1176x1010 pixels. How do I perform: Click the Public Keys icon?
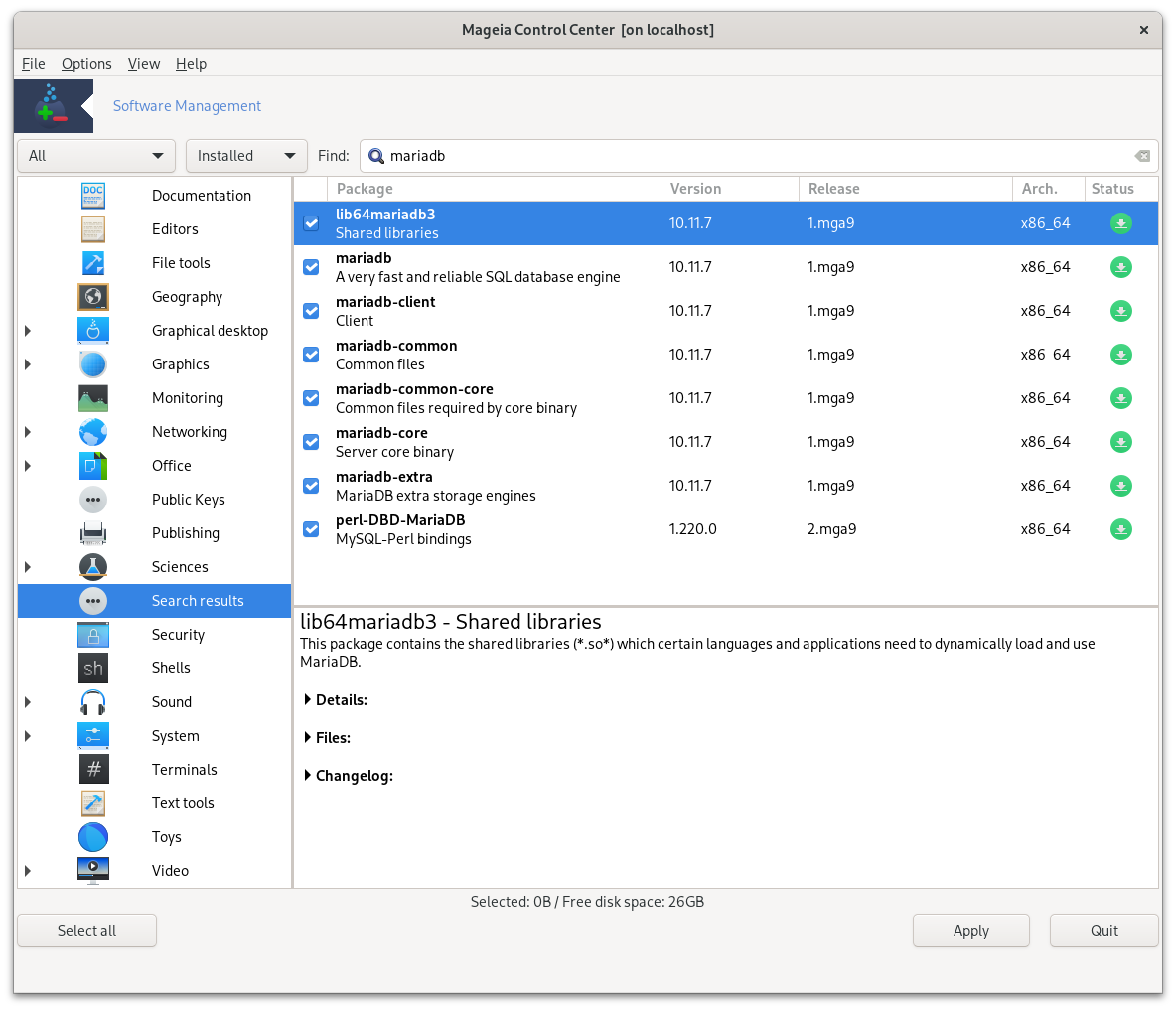[x=93, y=500]
